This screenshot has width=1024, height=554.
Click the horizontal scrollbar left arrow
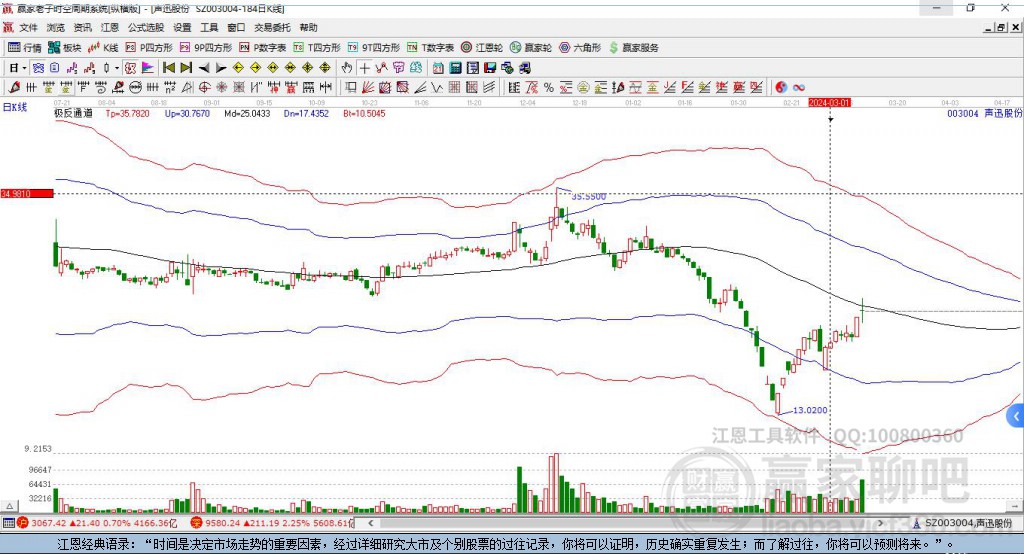(371, 523)
